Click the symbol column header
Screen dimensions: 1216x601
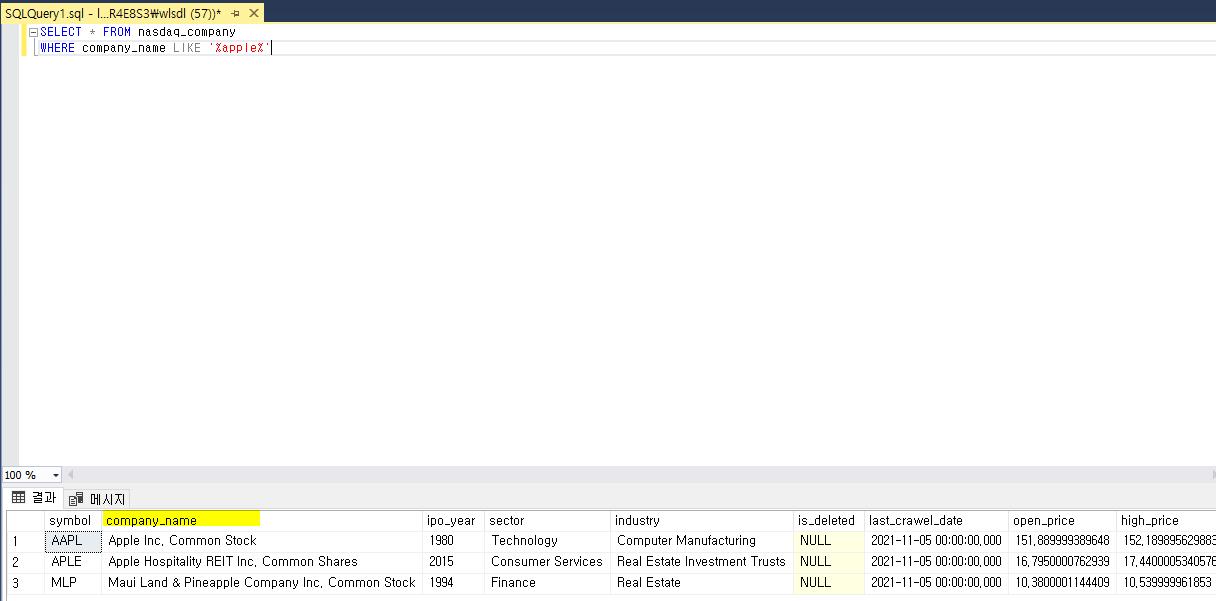73,520
